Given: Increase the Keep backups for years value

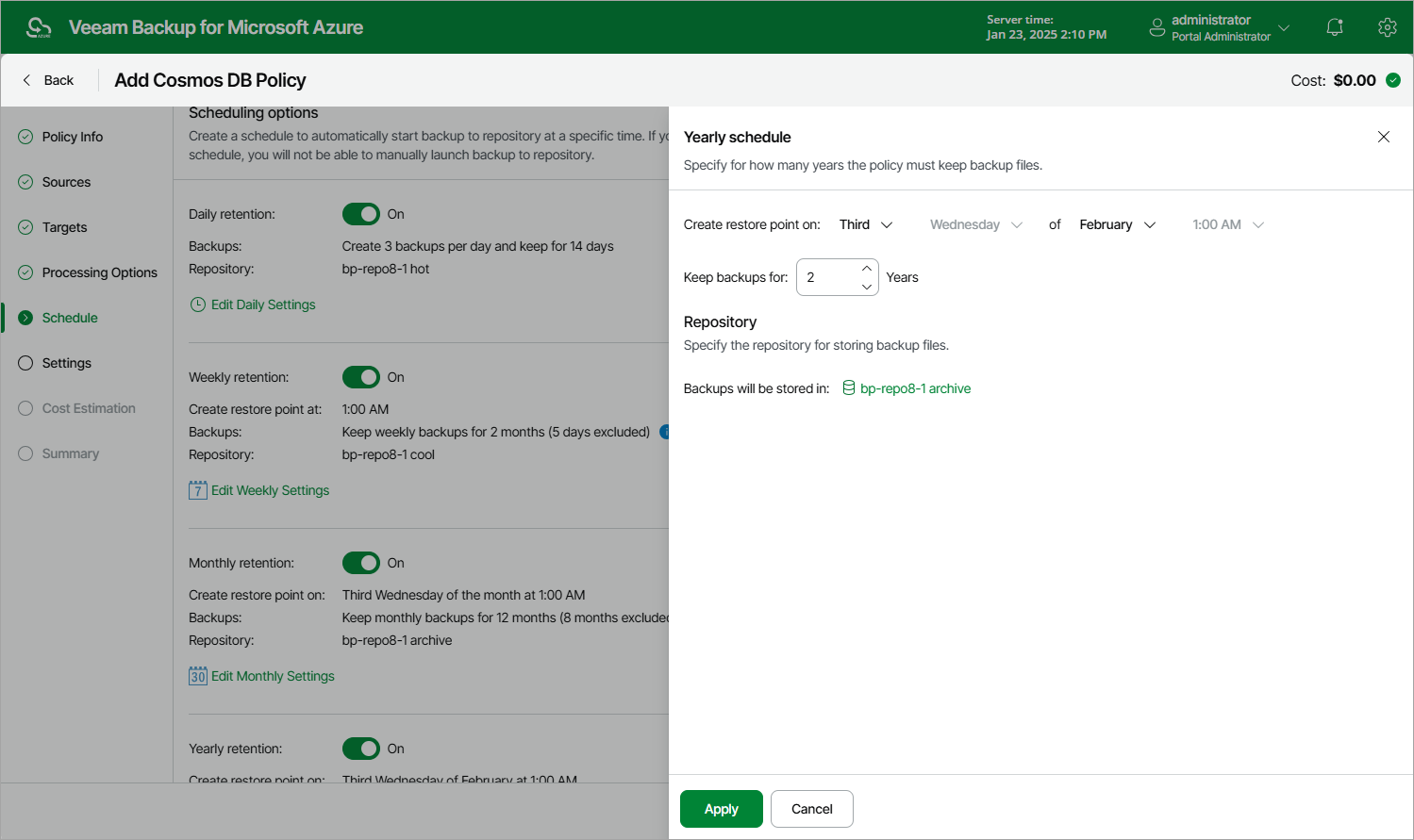Looking at the screenshot, I should (867, 269).
